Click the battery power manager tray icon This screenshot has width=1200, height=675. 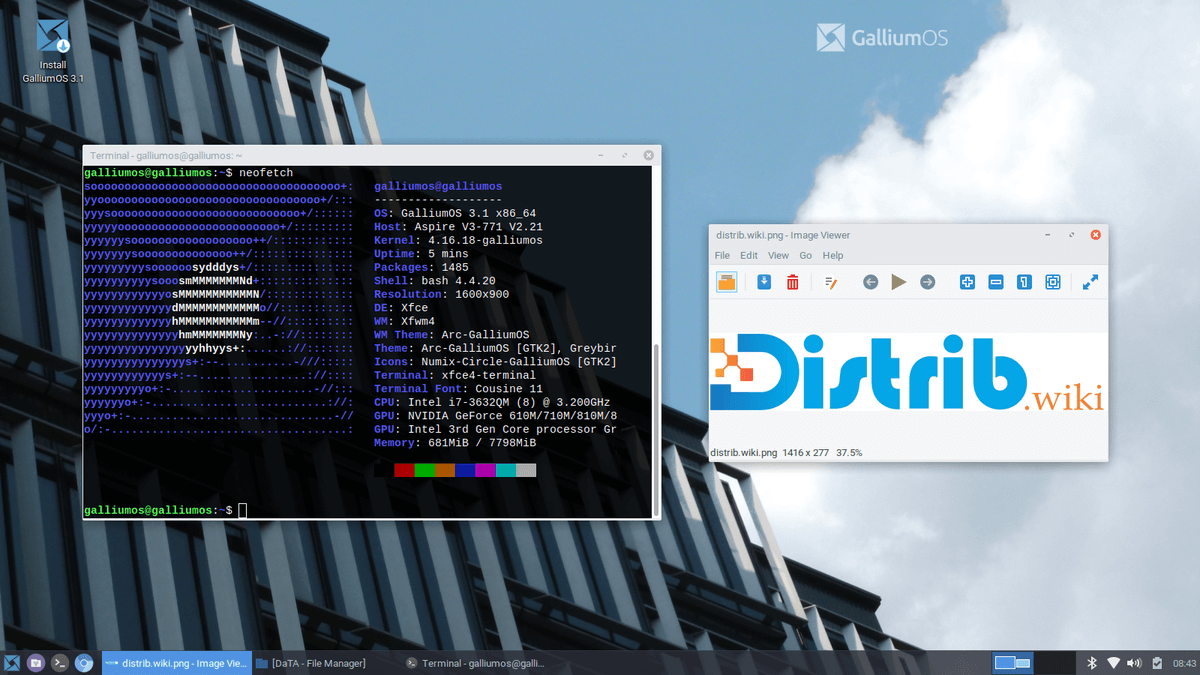tap(1157, 663)
